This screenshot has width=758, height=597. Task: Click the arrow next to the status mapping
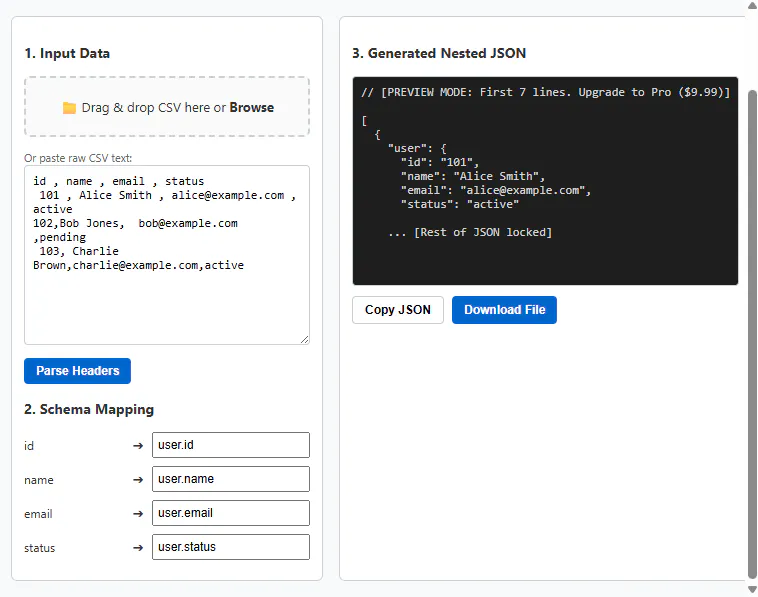coord(138,548)
